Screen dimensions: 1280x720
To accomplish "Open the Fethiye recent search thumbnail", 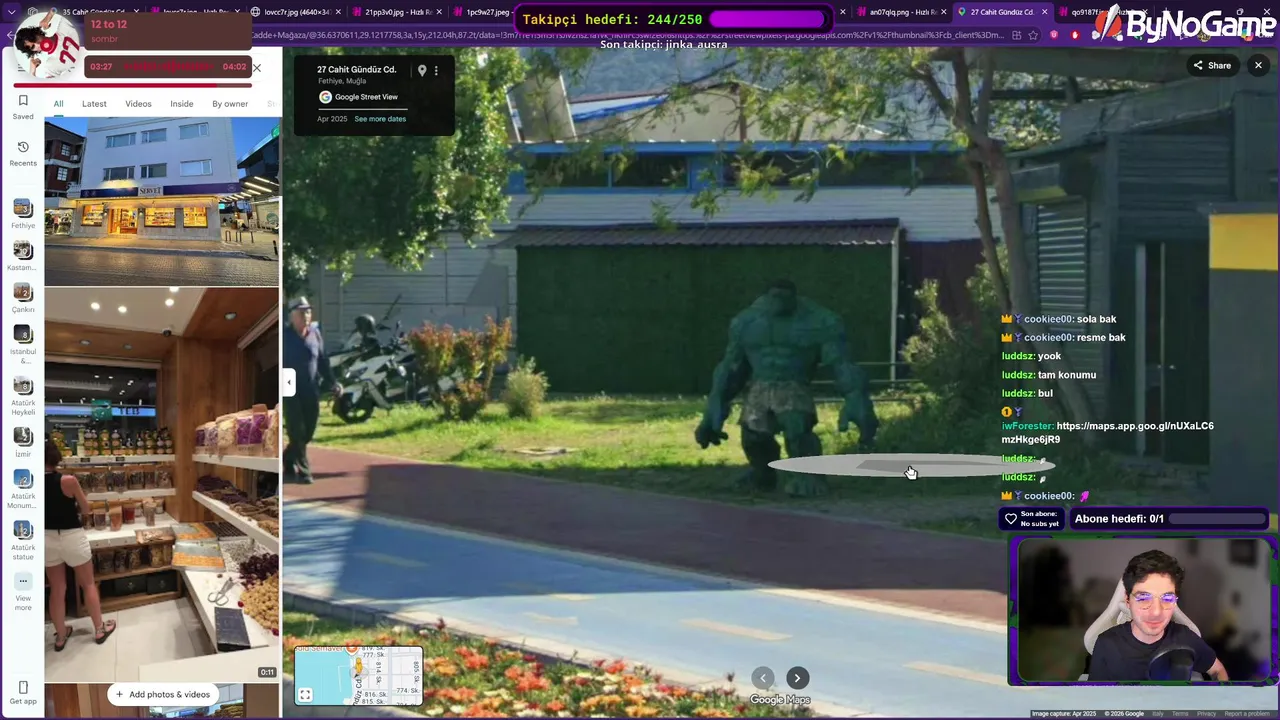I will [x=23, y=208].
